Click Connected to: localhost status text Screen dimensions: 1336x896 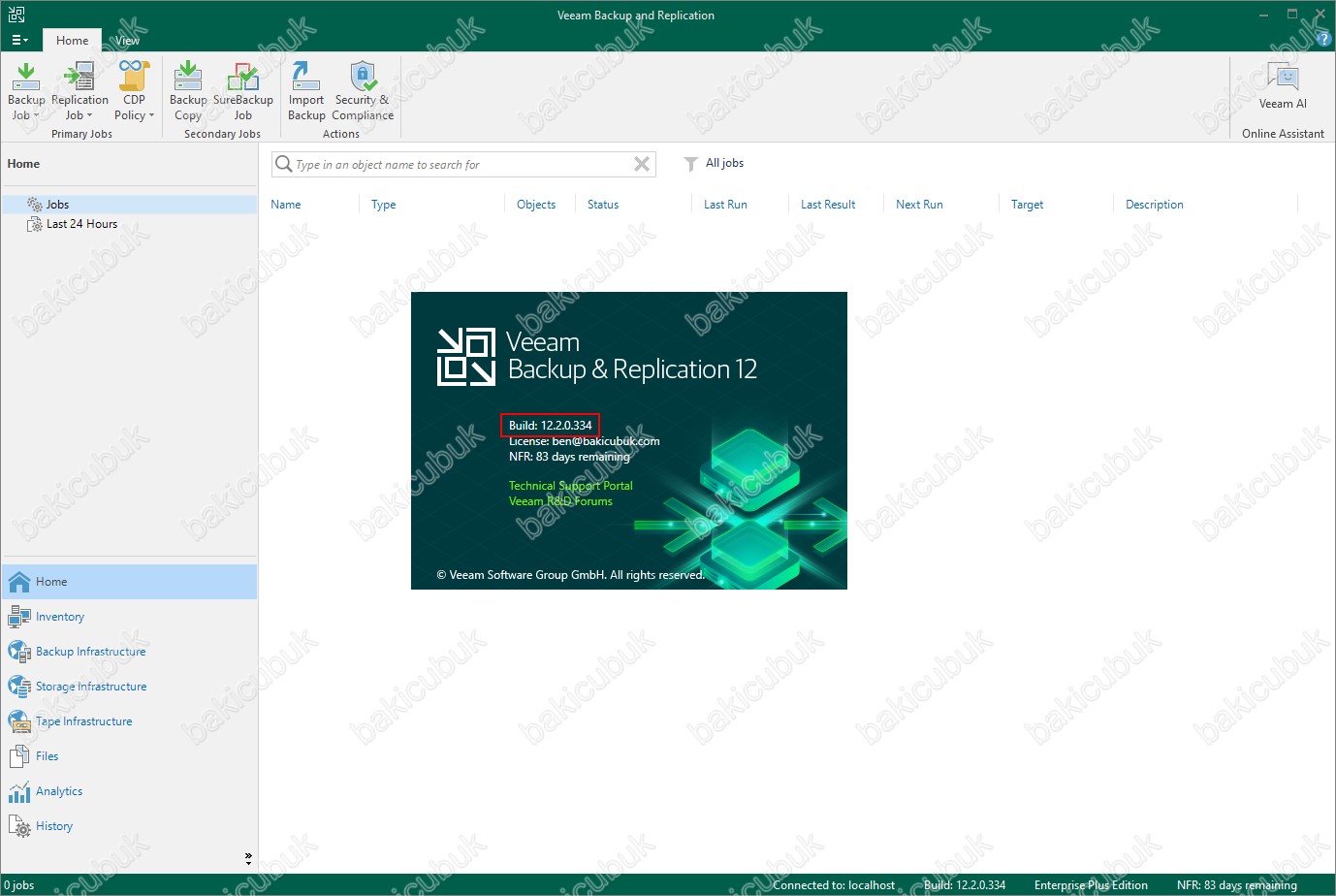click(834, 885)
